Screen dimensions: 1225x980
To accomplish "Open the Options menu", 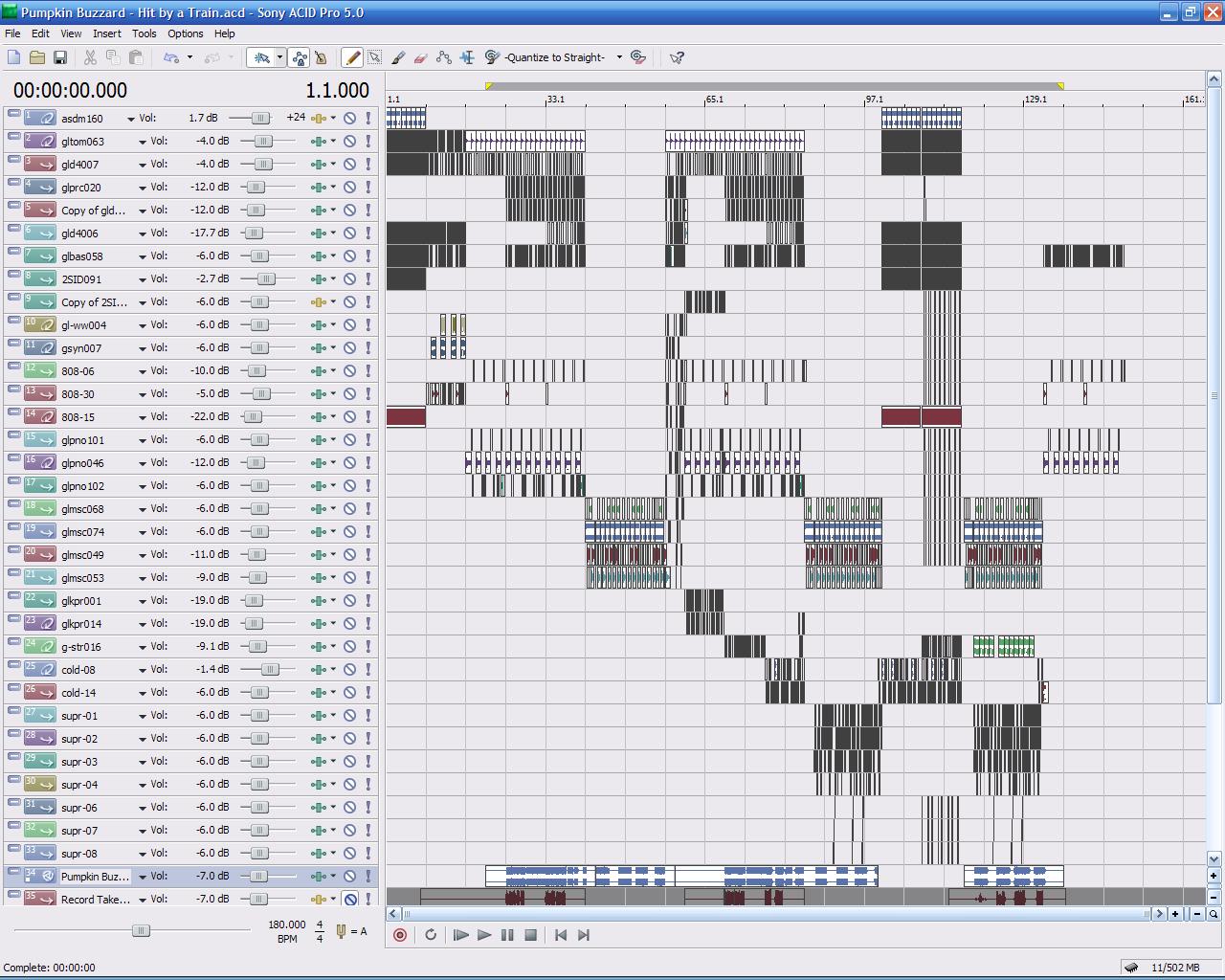I will point(185,33).
